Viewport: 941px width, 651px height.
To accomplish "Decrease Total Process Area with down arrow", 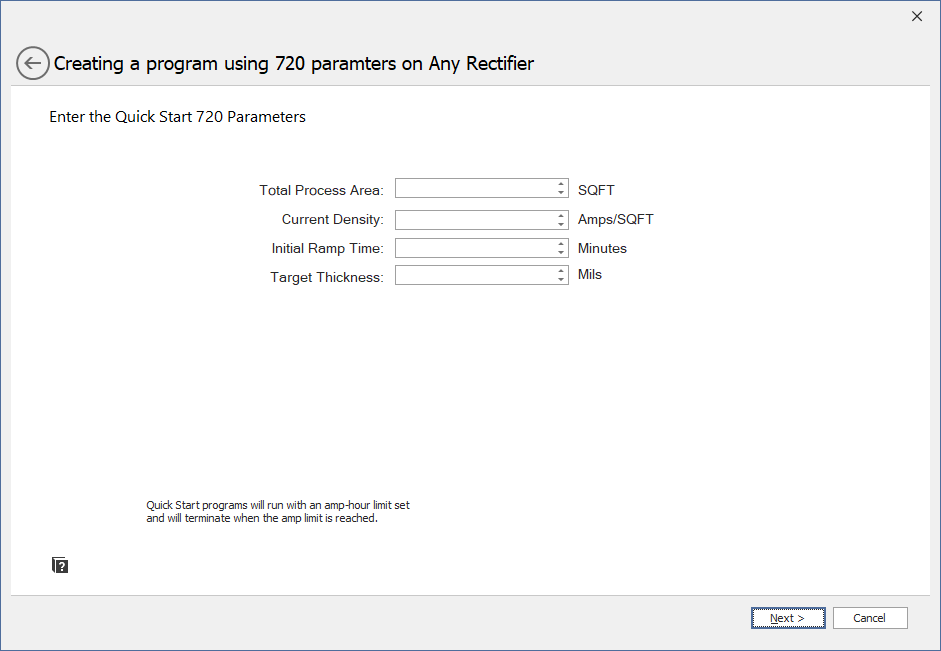I will [x=561, y=193].
